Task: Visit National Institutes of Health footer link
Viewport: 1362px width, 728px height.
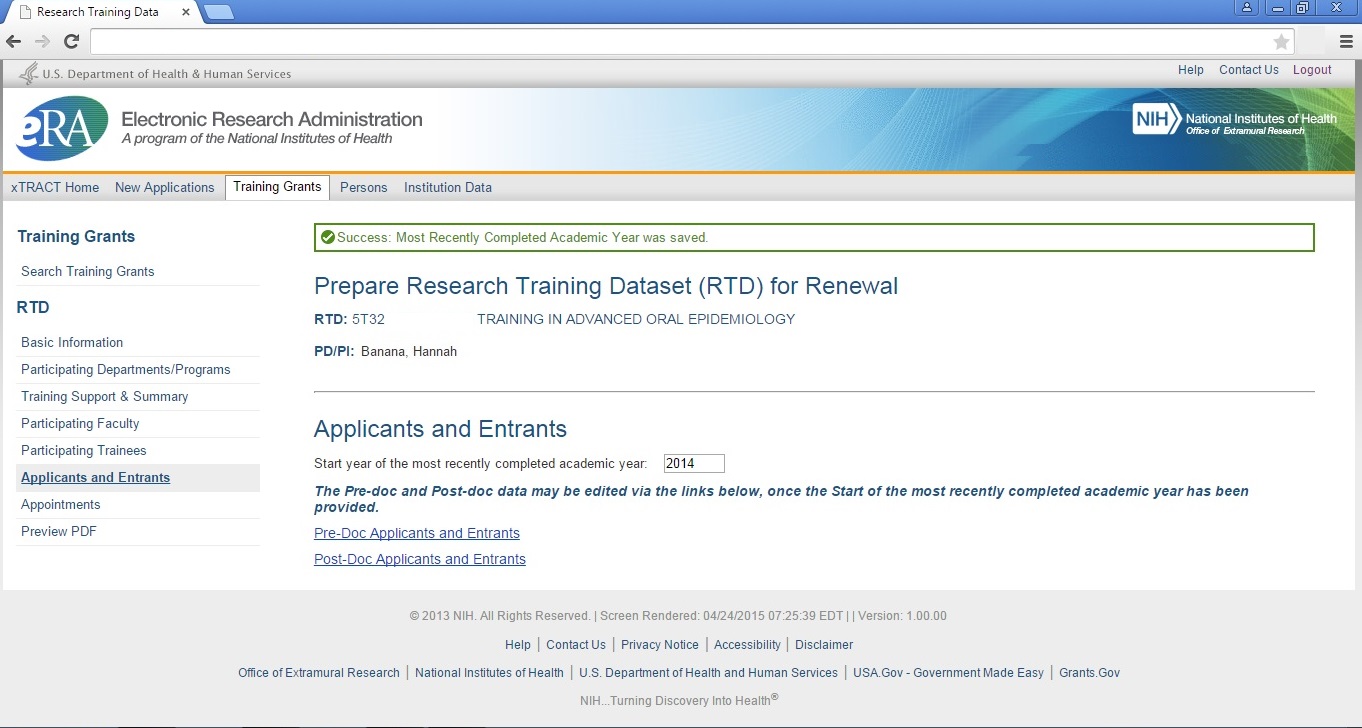Action: tap(489, 673)
